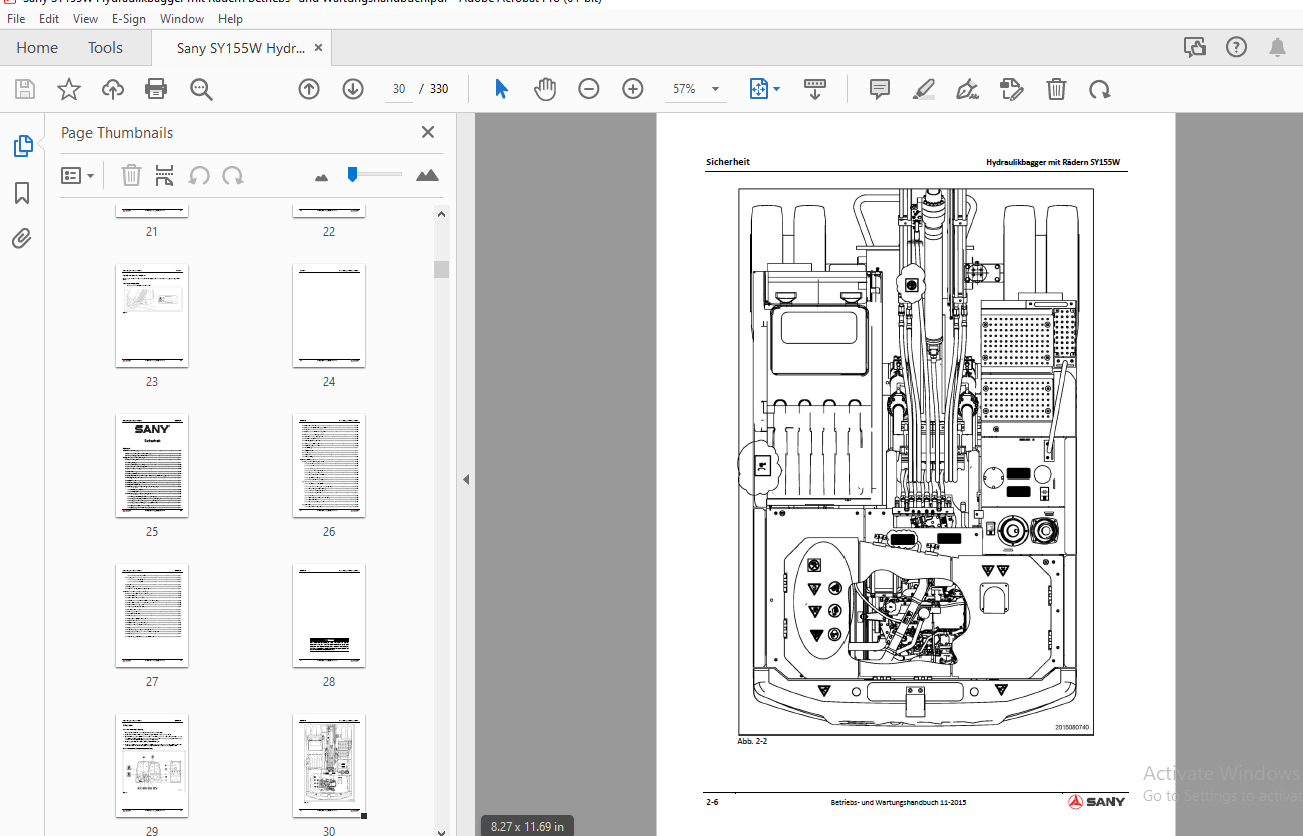Select page 23 thumbnail
The image size is (1303, 836).
pos(152,315)
